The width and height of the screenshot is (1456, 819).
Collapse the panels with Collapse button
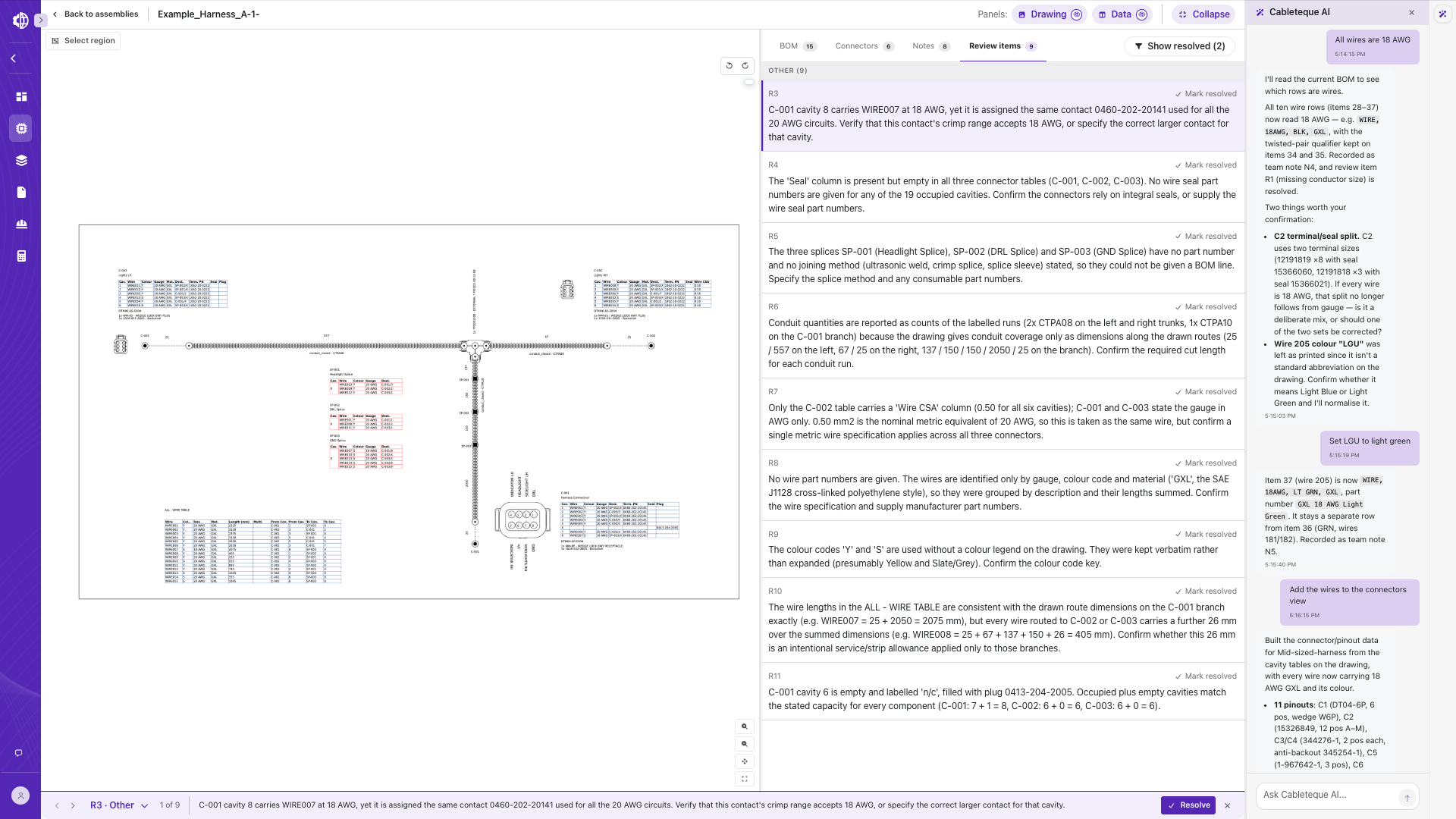[1203, 14]
